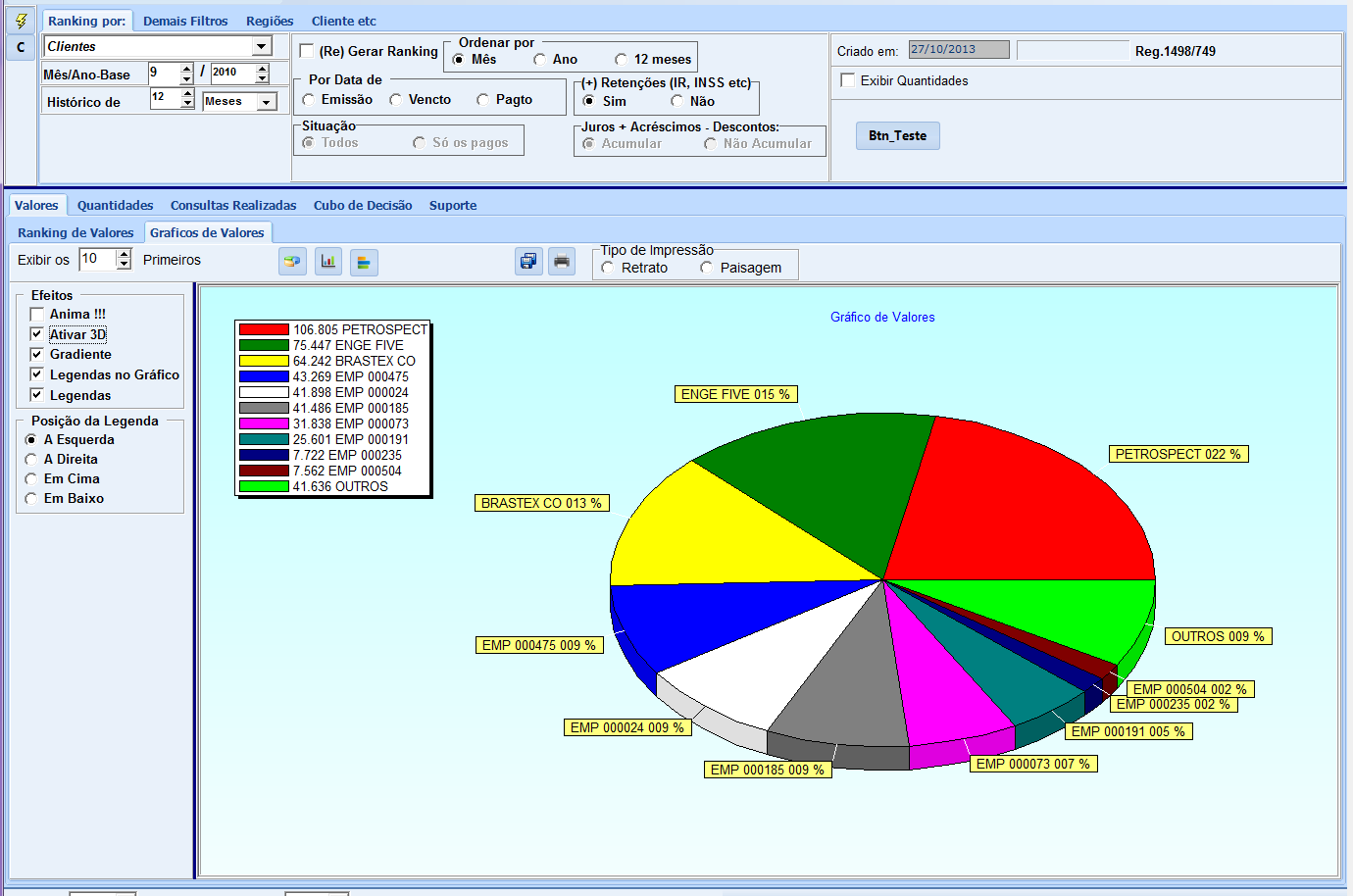Click the Btn_Teste button
1353x896 pixels.
click(x=897, y=135)
